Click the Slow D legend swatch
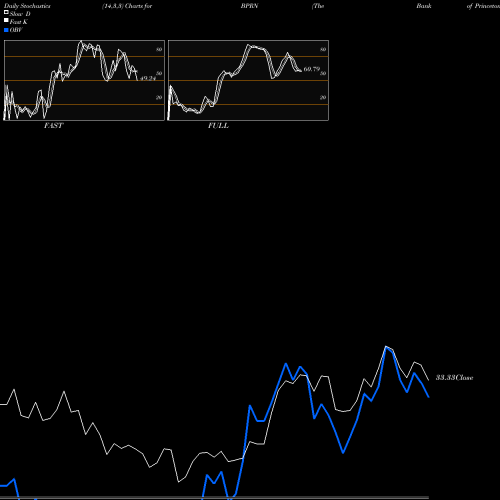 click(6, 12)
